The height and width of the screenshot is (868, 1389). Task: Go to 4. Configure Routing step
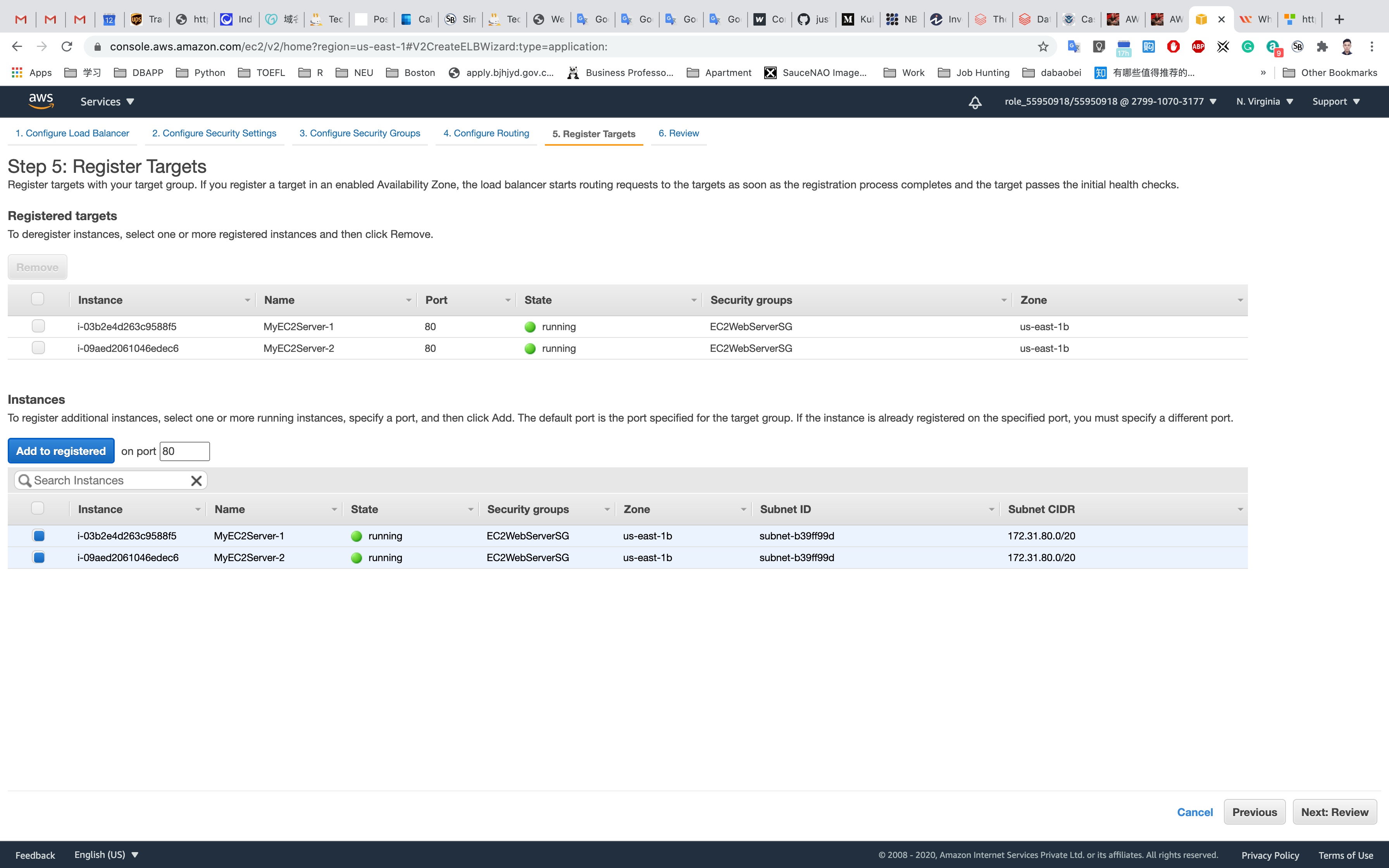click(x=486, y=133)
